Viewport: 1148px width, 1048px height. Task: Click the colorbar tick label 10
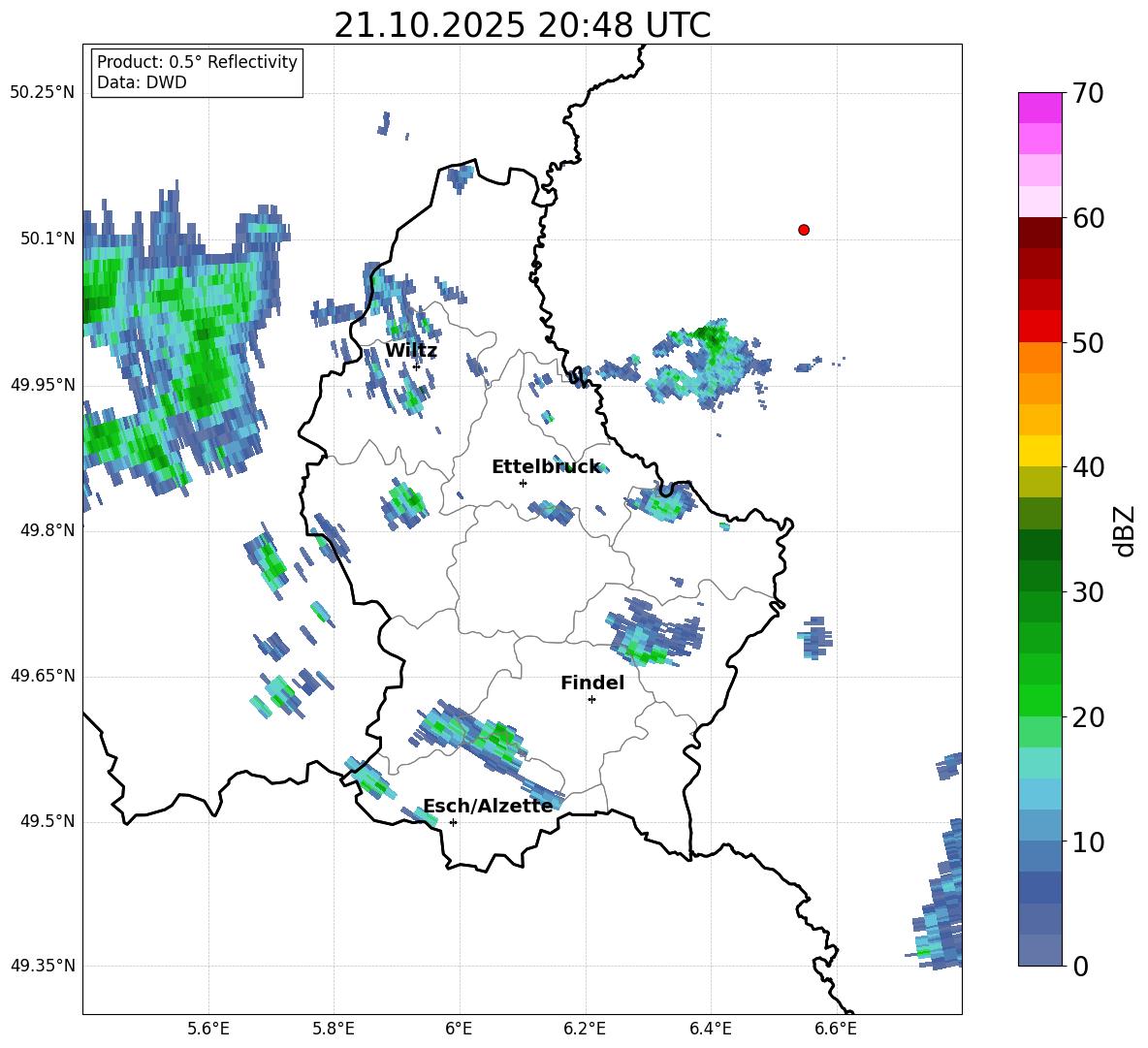click(x=1089, y=842)
